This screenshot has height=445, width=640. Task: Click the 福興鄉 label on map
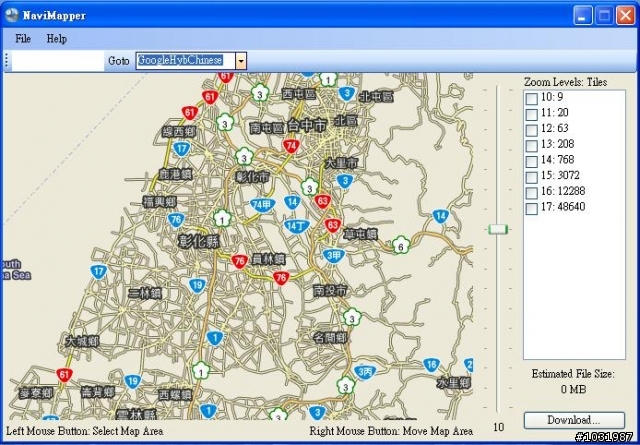tap(160, 201)
